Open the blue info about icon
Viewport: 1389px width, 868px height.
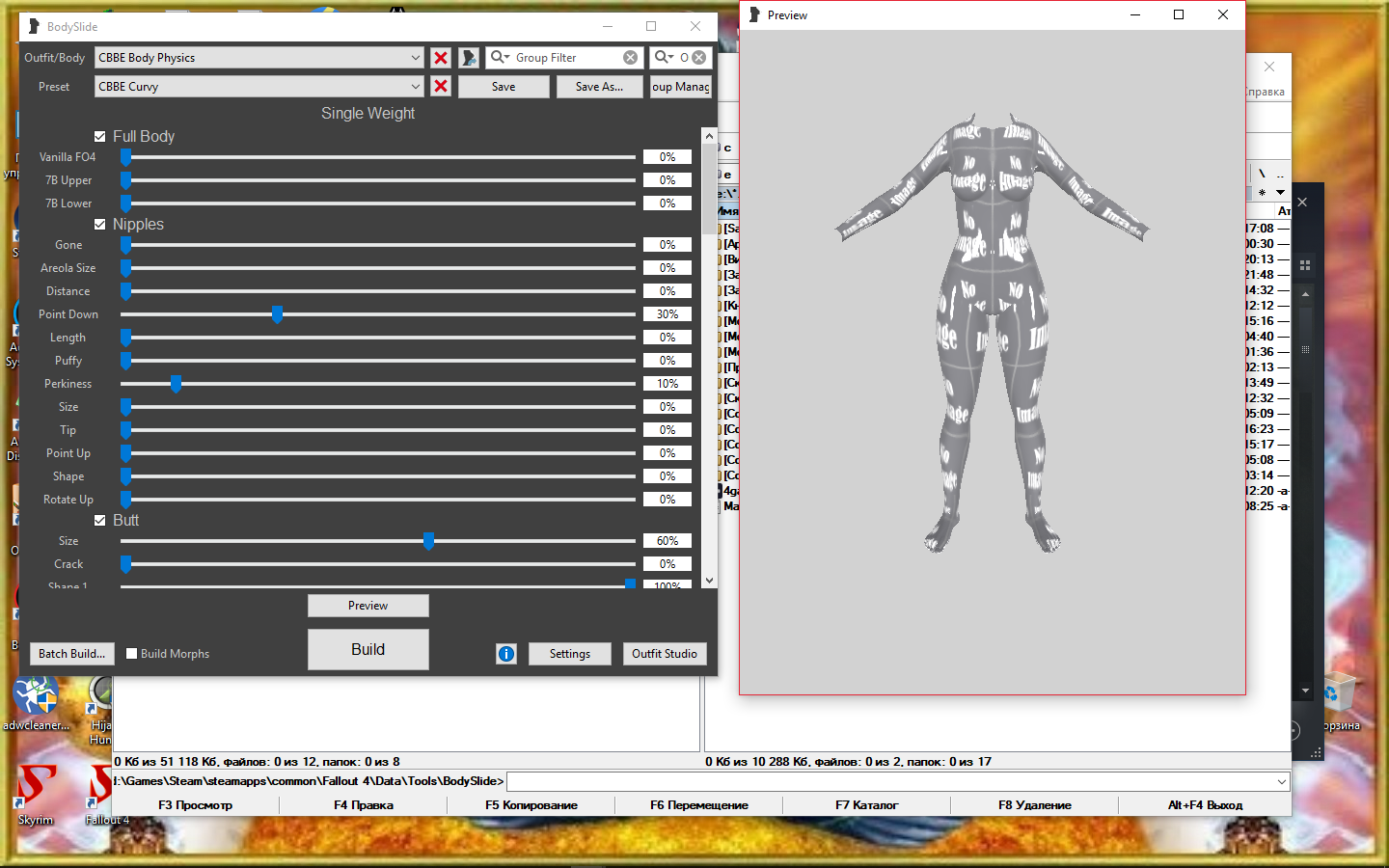coord(506,654)
